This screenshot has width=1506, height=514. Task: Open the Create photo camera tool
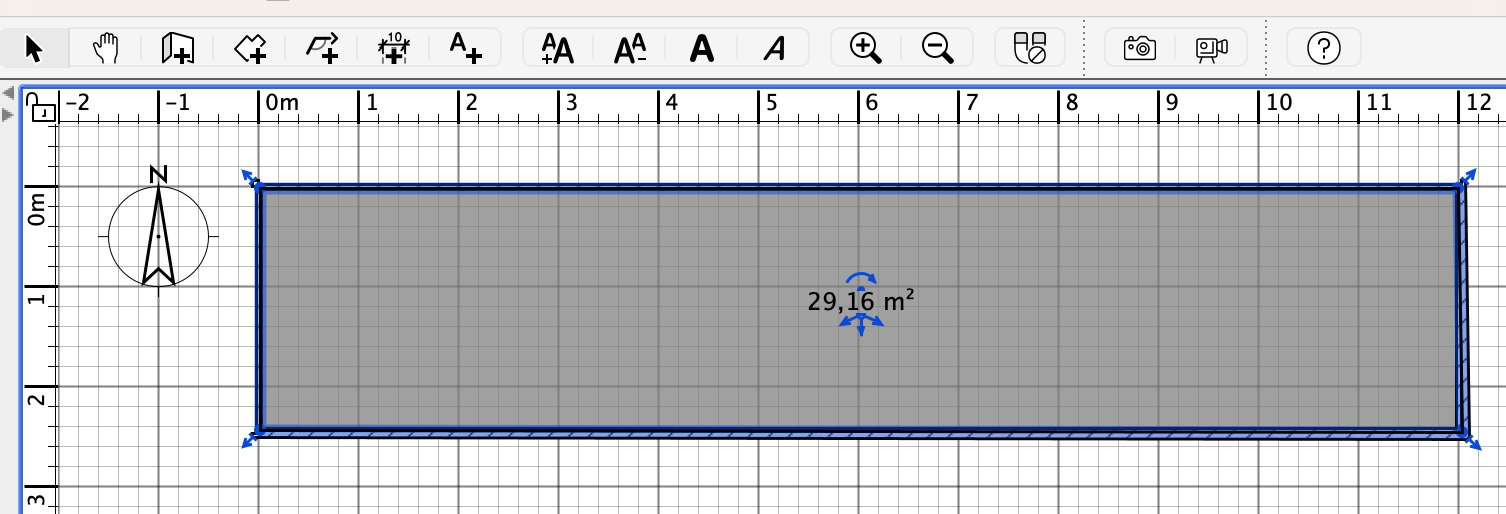(x=1140, y=47)
